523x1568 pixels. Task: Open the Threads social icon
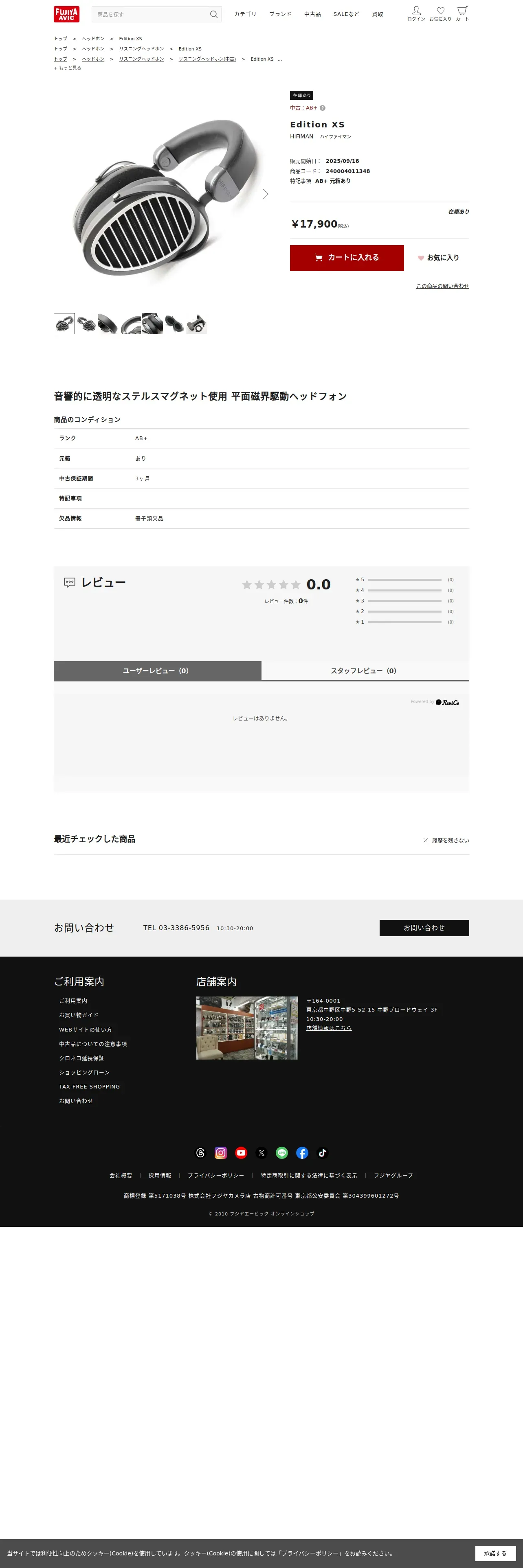click(200, 1153)
